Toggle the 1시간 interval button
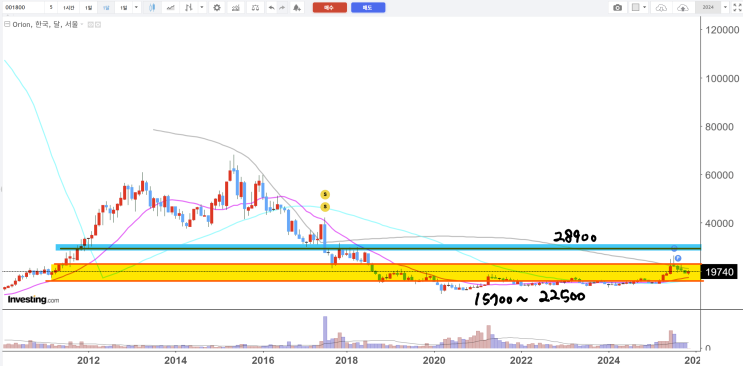This screenshot has height=366, width=743. click(x=69, y=8)
